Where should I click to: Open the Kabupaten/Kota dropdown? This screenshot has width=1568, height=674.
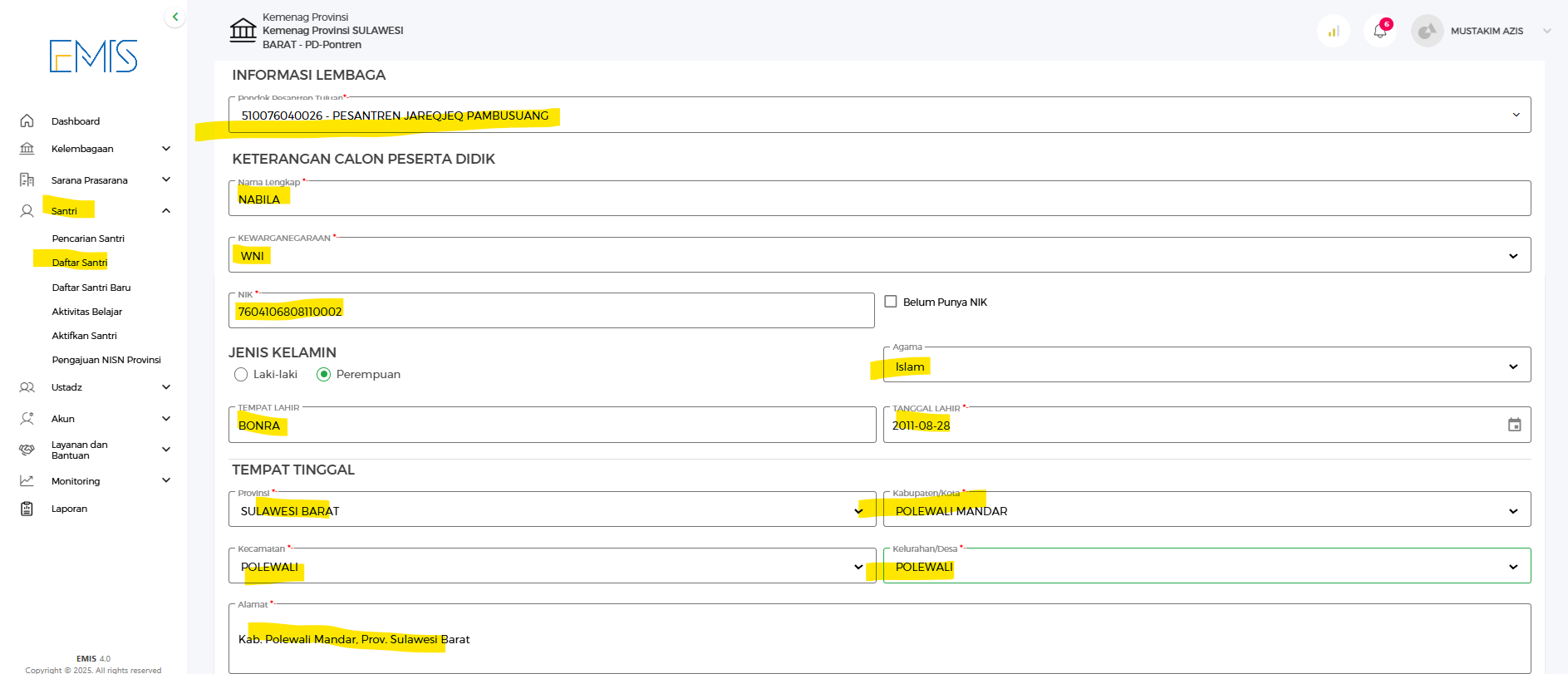click(x=1206, y=510)
